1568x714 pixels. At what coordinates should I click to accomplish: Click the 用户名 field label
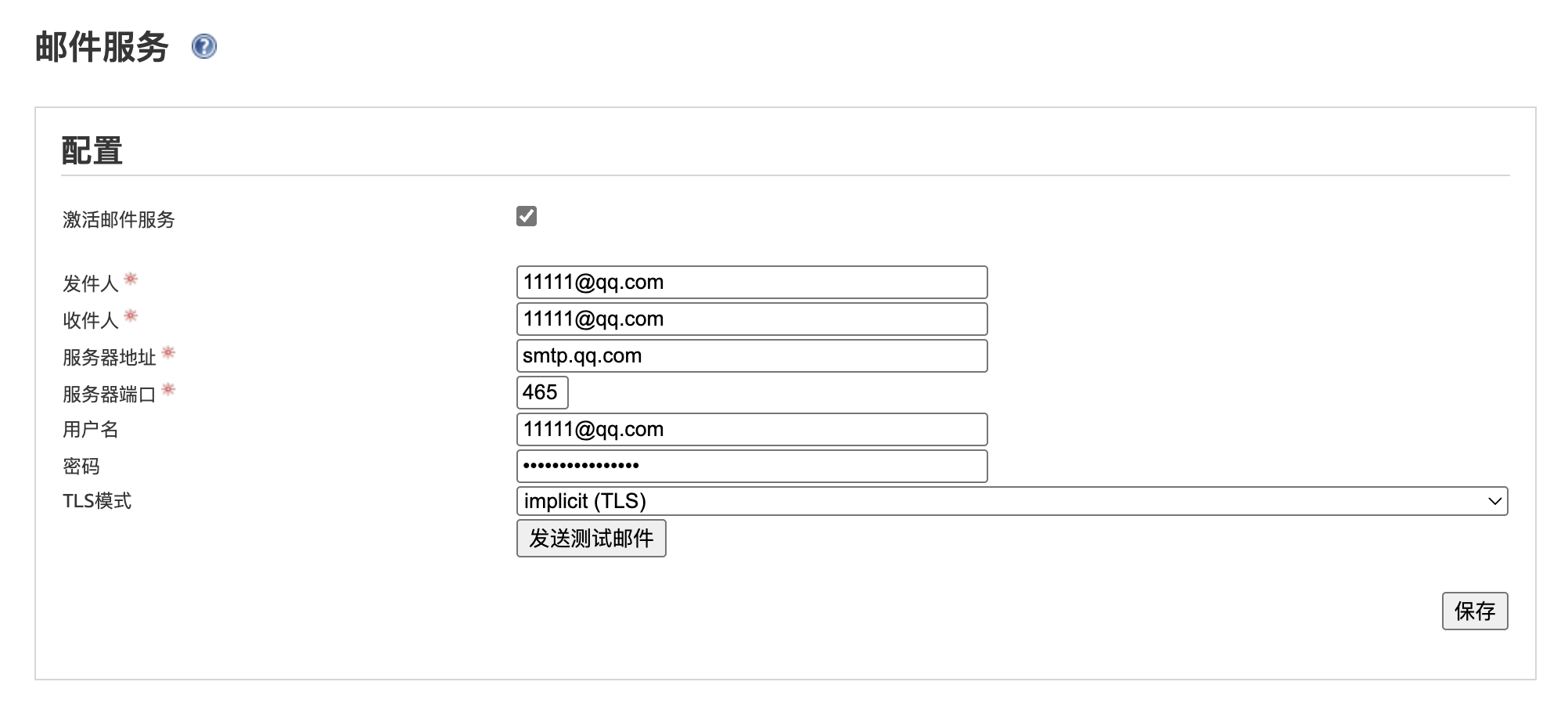point(91,430)
